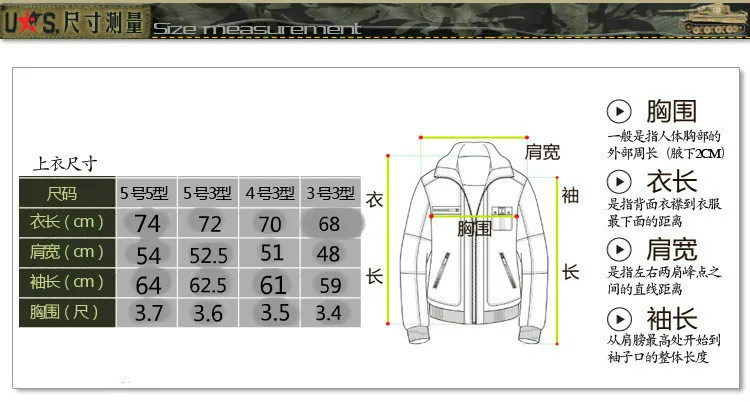750x402 pixels.
Task: Click the shoulder width value 54
Action: (x=148, y=256)
